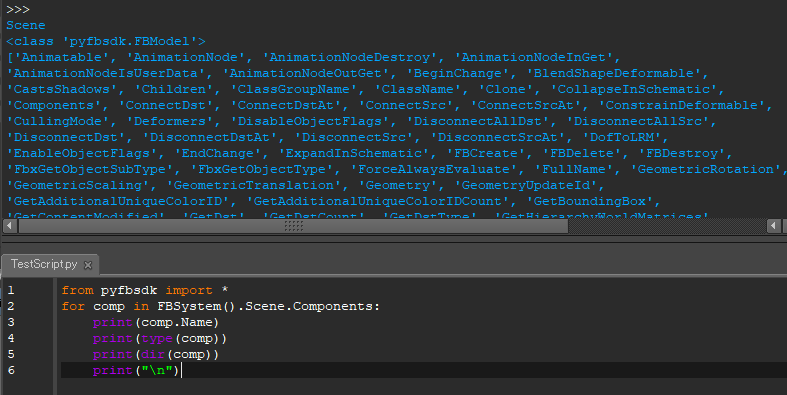This screenshot has width=787, height=395.
Task: Click 'DofToLRM' in the output
Action: [622, 138]
